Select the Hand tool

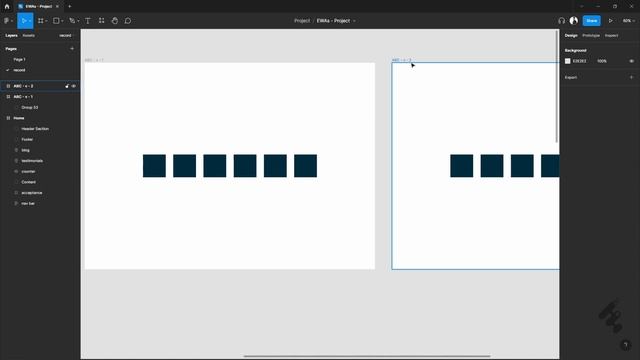[115, 21]
